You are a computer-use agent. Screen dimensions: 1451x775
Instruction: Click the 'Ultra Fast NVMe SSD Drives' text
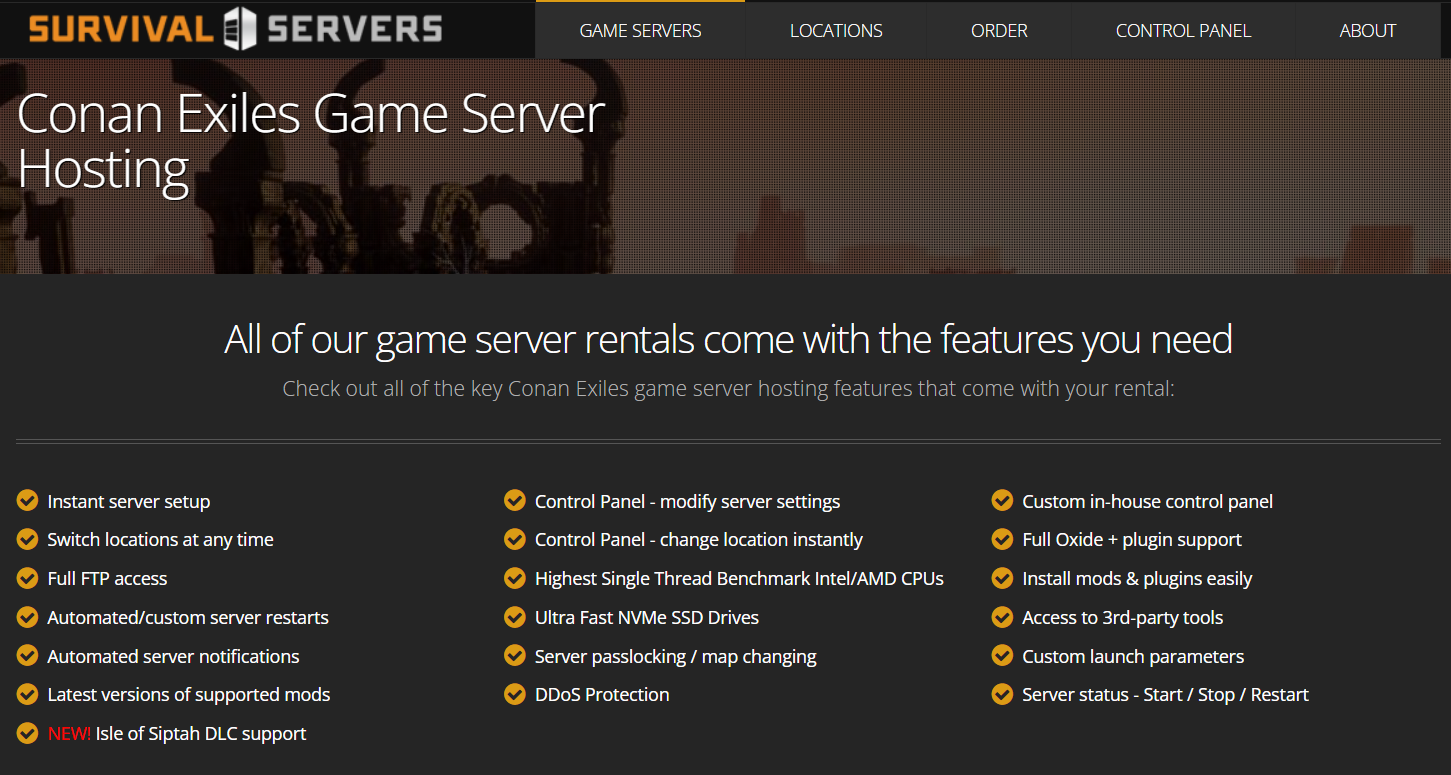pyautogui.click(x=647, y=618)
